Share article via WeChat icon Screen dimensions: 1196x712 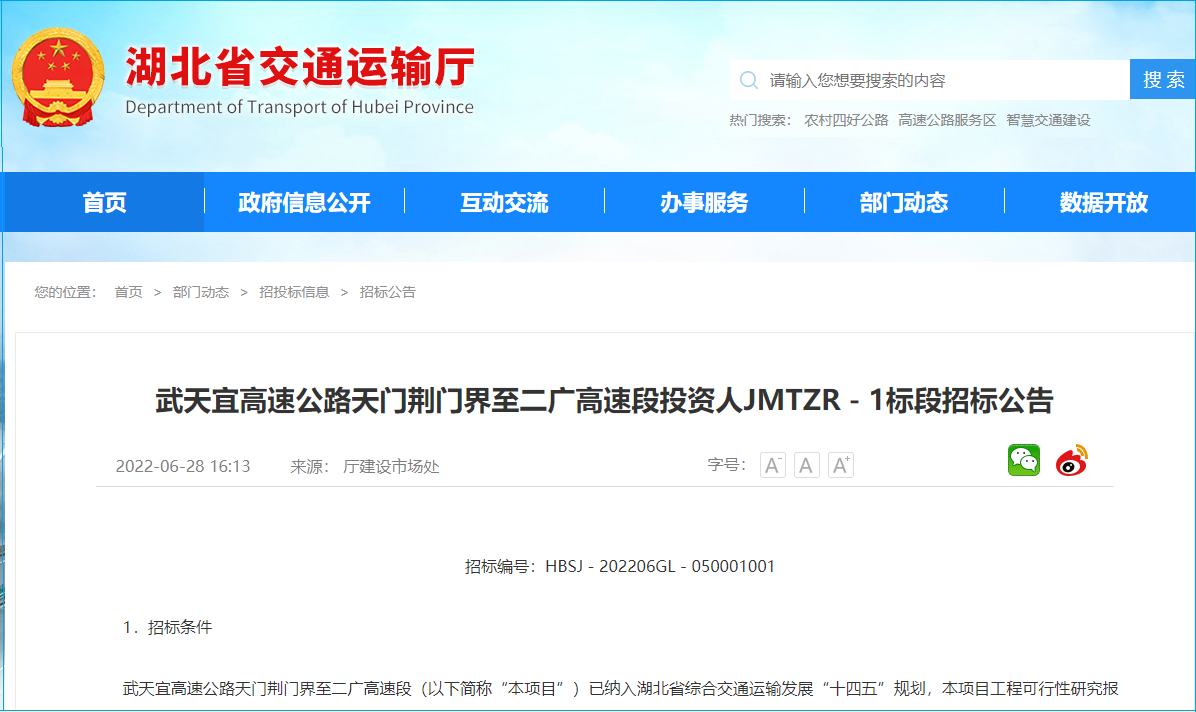pos(1023,461)
